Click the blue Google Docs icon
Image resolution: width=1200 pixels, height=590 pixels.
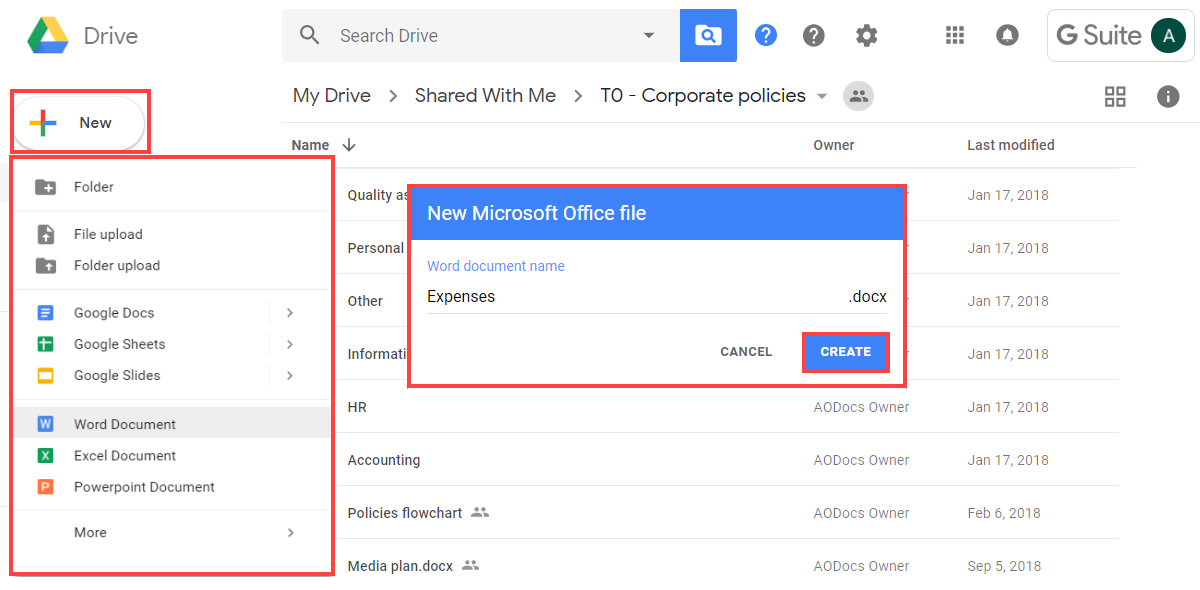coord(45,312)
